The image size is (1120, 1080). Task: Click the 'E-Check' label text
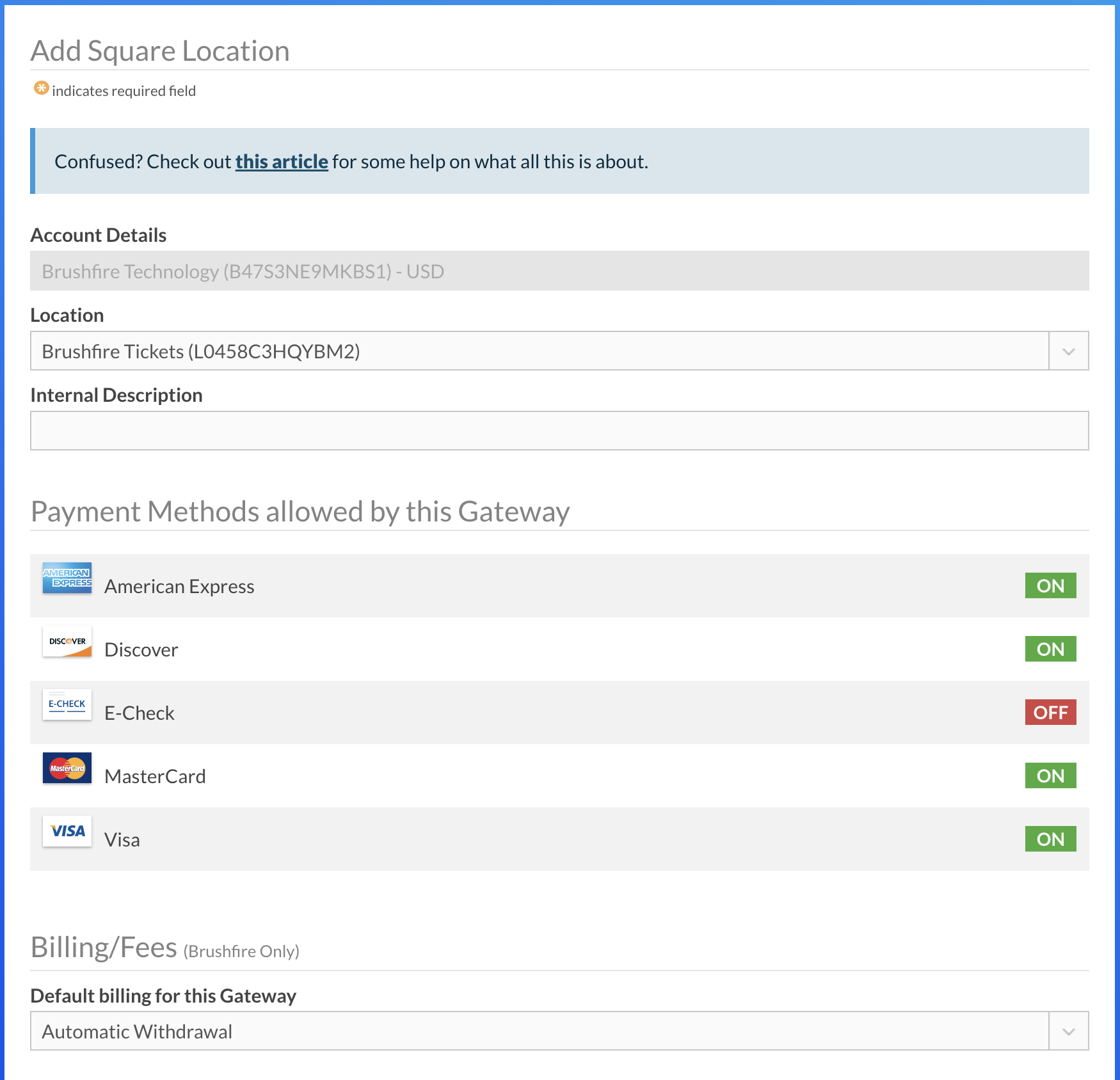140,713
